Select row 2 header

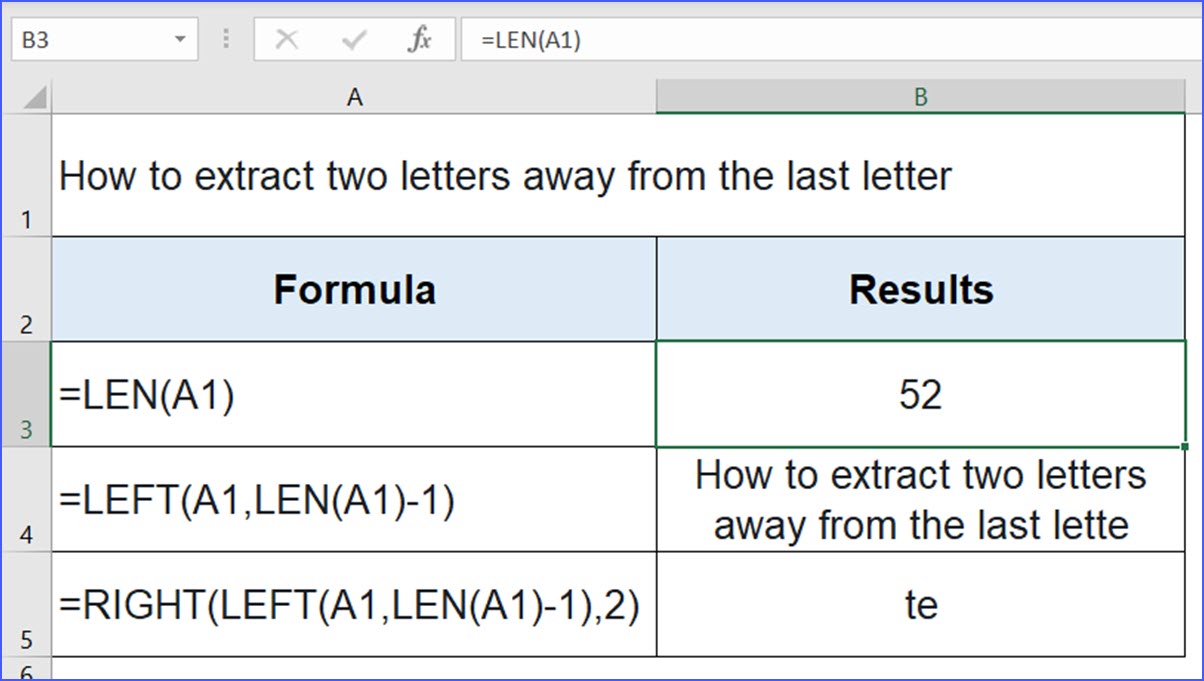coord(28,289)
